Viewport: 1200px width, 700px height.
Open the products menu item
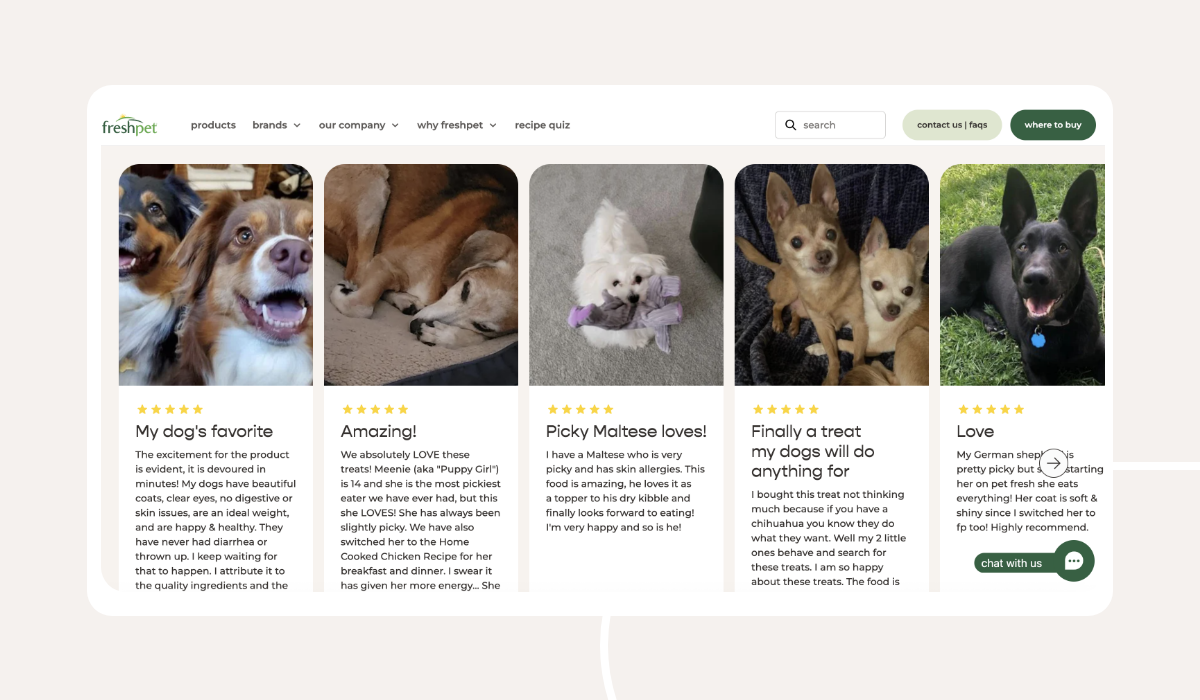coord(213,125)
